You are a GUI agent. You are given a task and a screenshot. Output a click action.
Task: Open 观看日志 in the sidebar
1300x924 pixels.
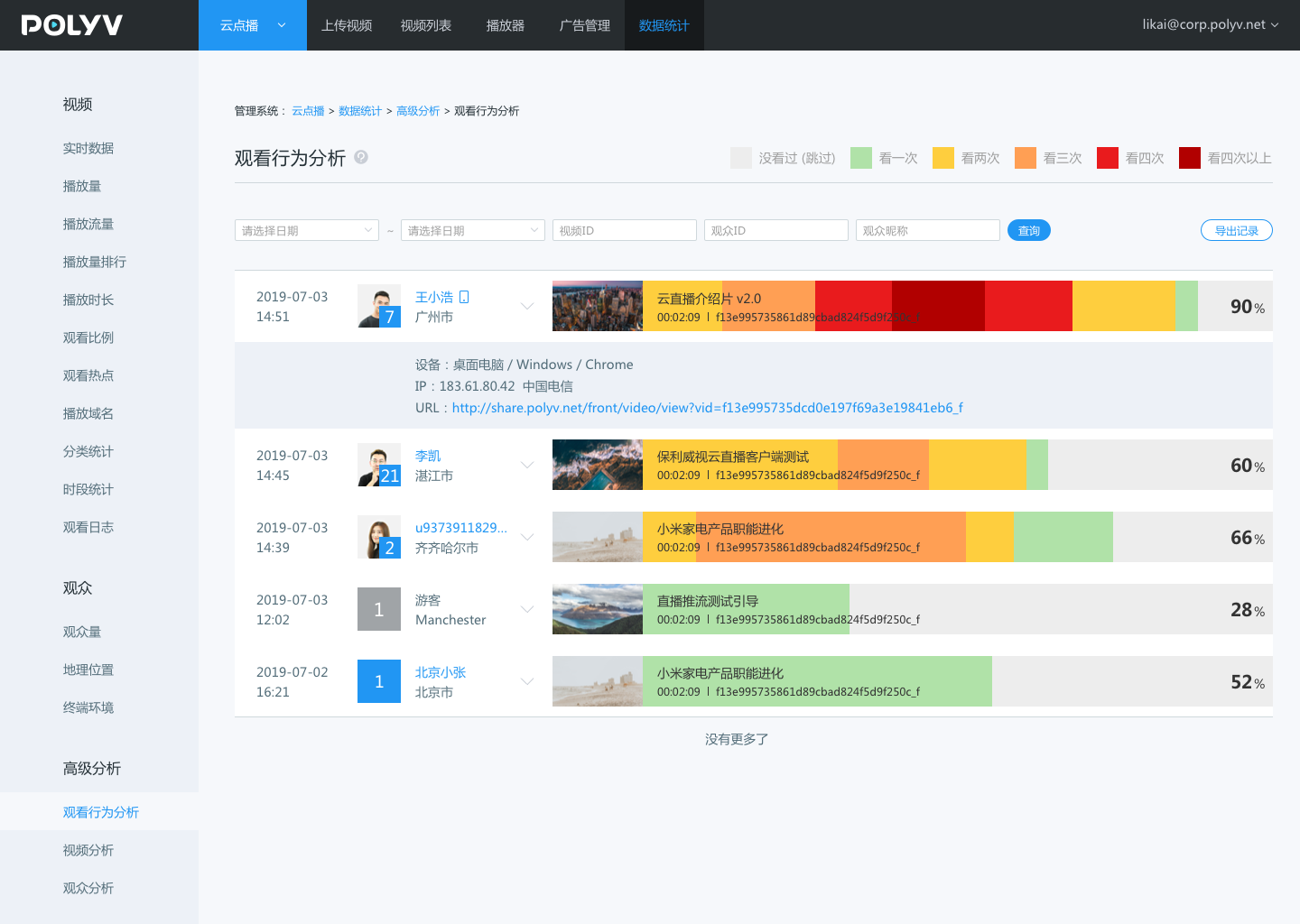pyautogui.click(x=88, y=527)
